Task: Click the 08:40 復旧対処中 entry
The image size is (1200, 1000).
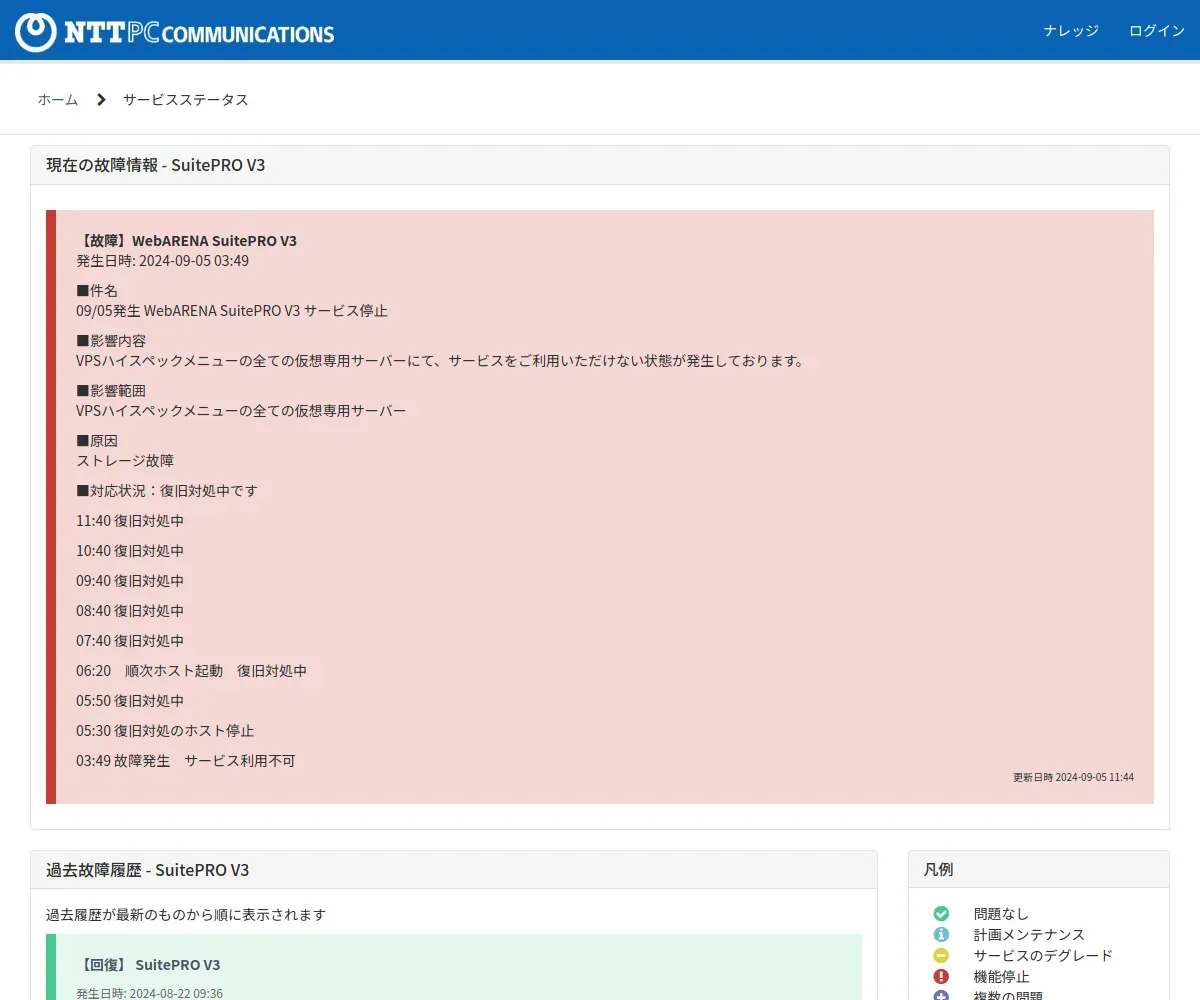Action: coord(130,611)
